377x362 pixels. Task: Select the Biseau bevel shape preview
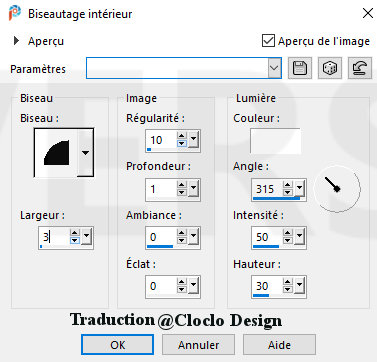(x=56, y=153)
